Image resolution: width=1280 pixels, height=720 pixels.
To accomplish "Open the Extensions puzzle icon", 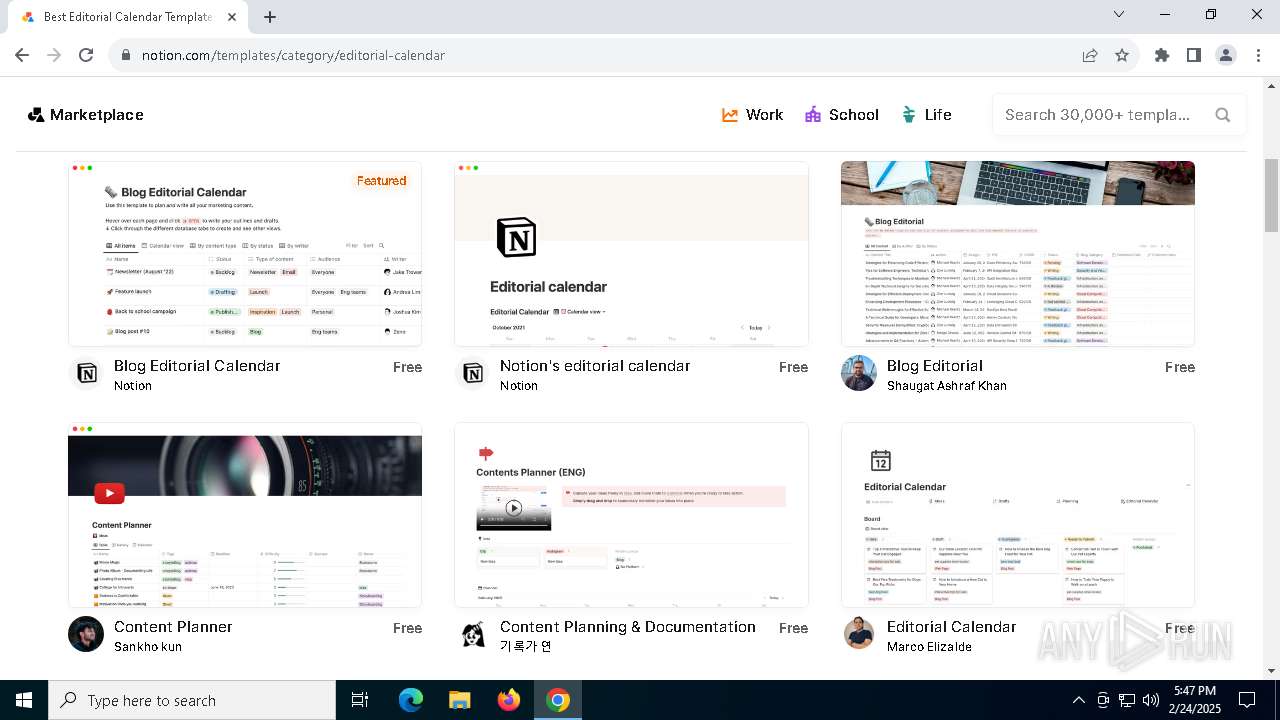I will (1162, 55).
